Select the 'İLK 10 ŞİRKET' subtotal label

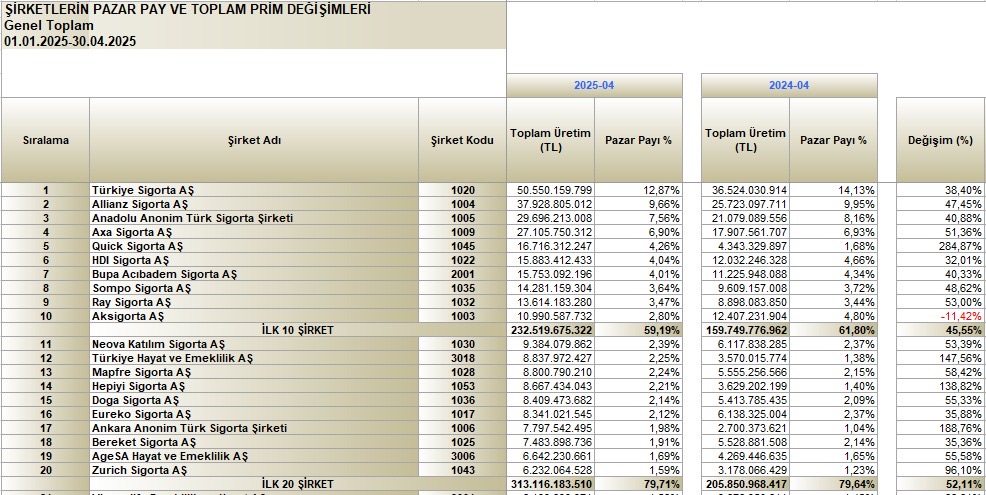pos(298,330)
